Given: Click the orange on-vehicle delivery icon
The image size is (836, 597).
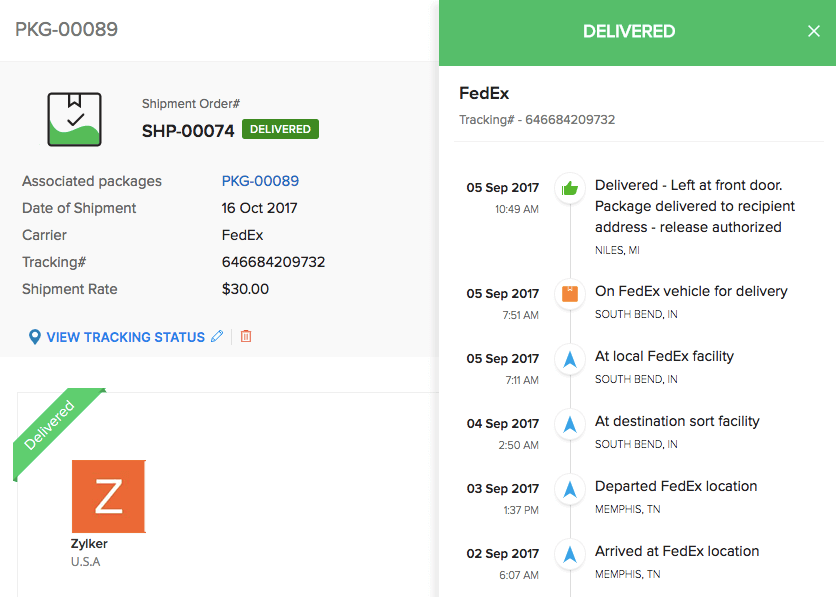Looking at the screenshot, I should point(569,294).
